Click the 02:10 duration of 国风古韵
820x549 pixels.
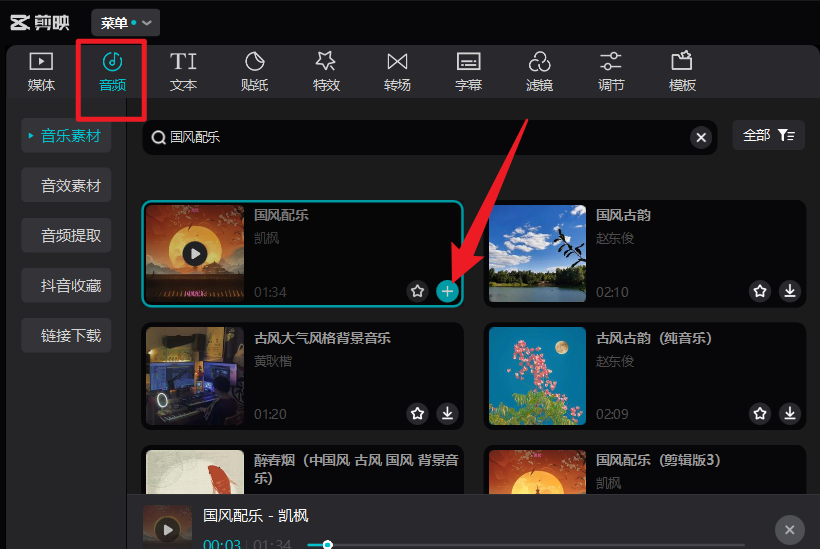(612, 292)
